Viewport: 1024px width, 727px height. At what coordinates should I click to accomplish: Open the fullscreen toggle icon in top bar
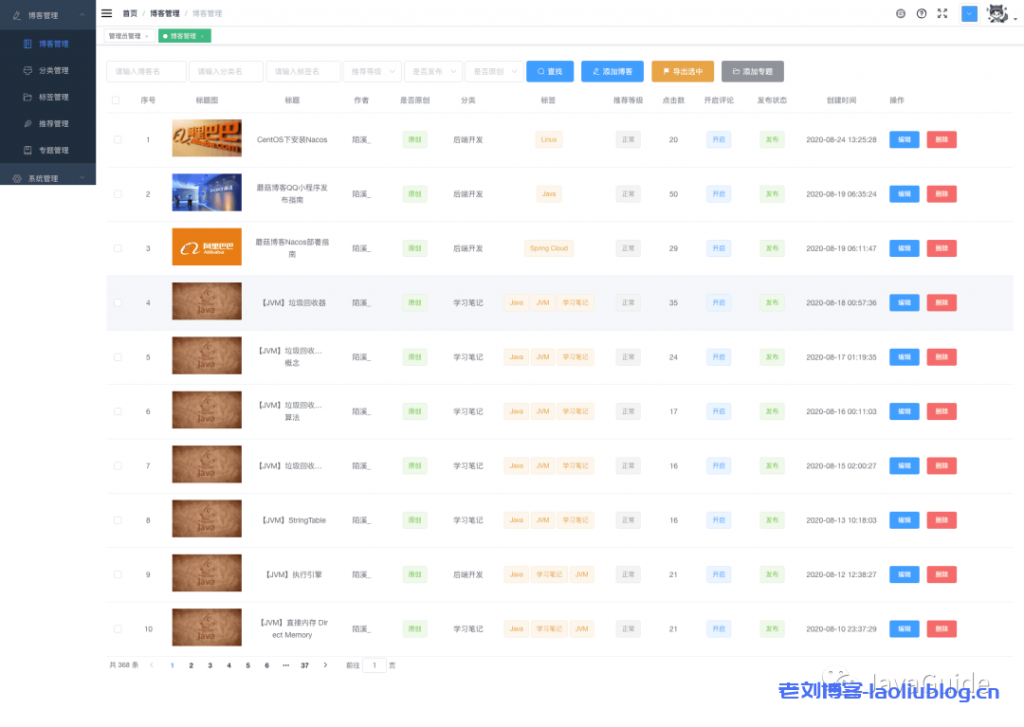942,14
